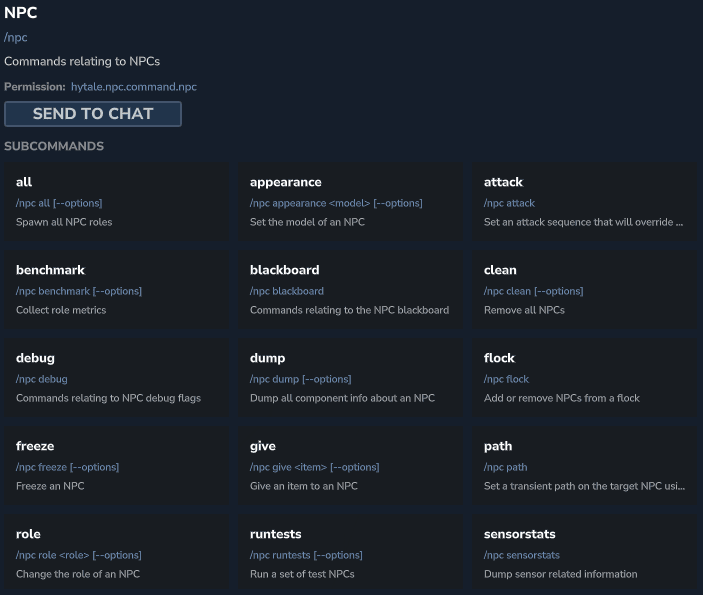
Task: Open the 'all' subcommand card
Action: 117,202
